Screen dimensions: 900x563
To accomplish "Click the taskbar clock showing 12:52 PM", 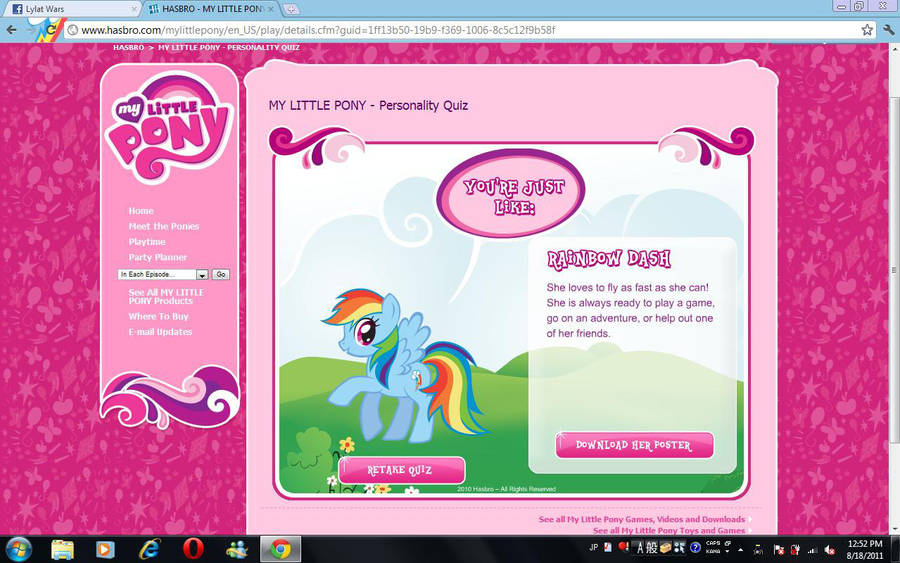I will pyautogui.click(x=864, y=549).
